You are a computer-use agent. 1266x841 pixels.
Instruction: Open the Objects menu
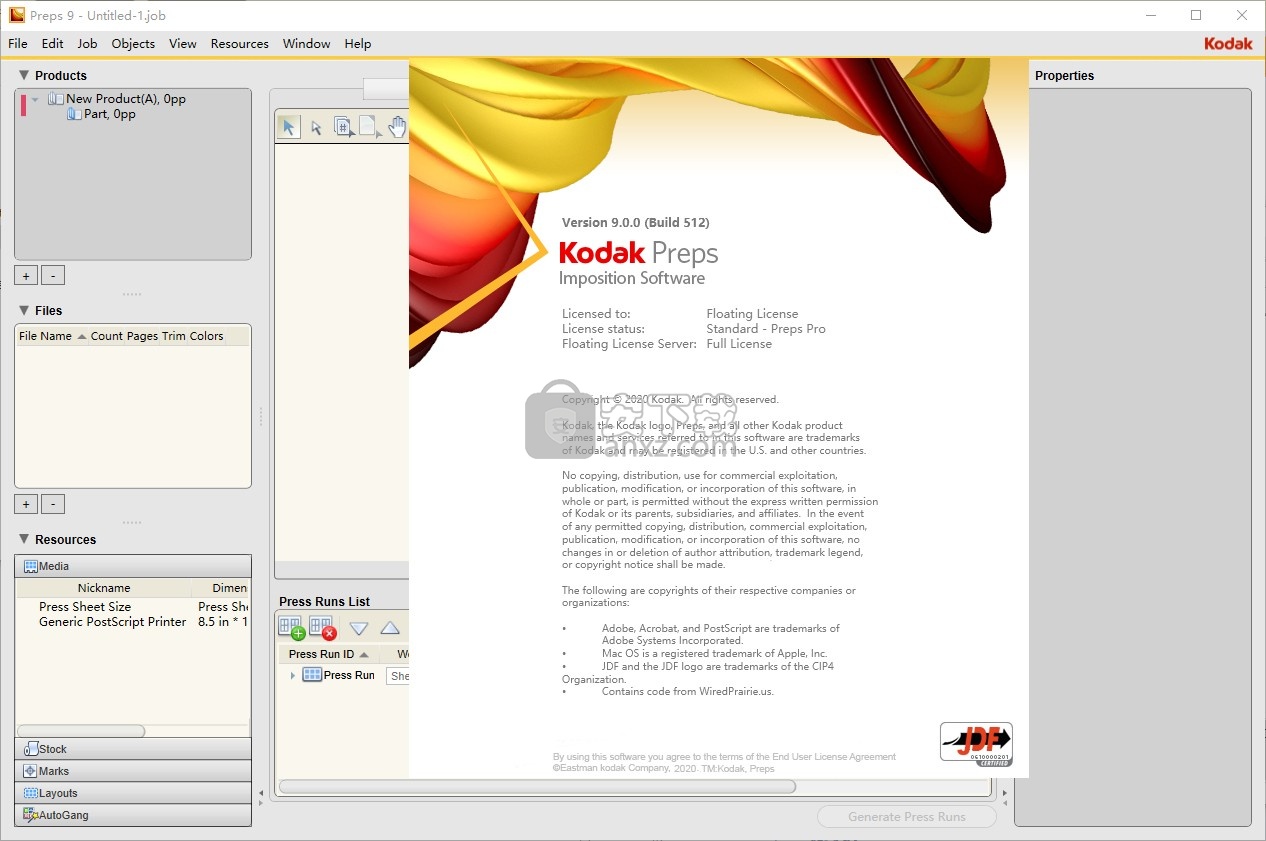pos(133,43)
